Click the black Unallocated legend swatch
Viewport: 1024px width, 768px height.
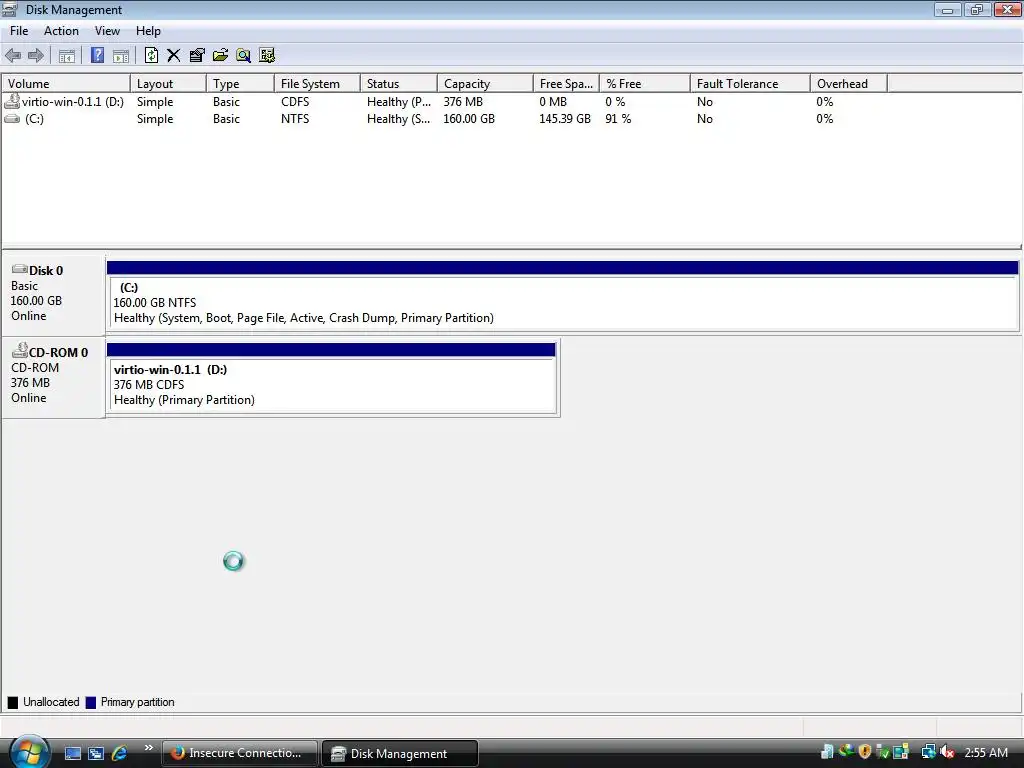[x=12, y=703]
